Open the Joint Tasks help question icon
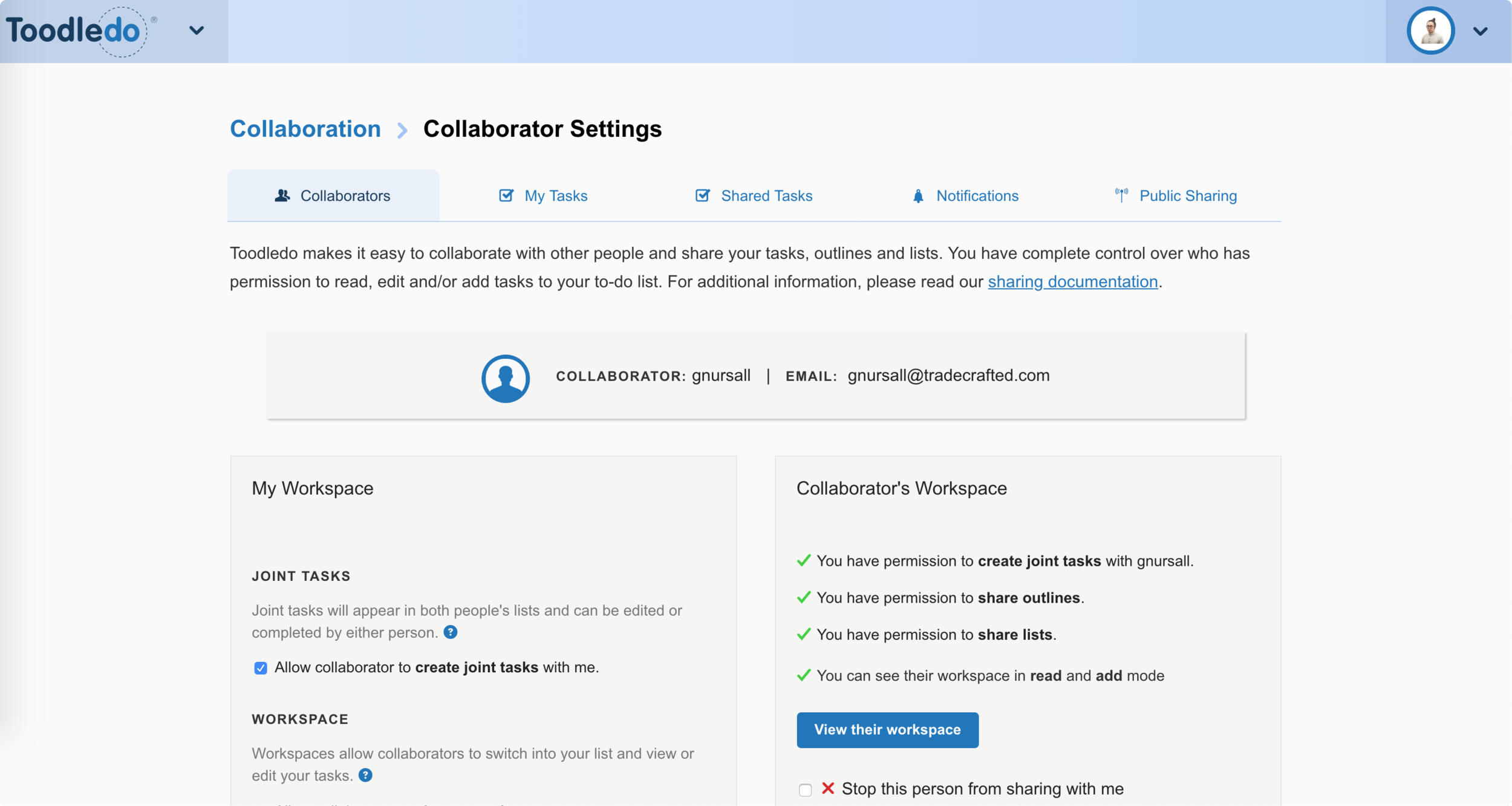The width and height of the screenshot is (1512, 806). (x=451, y=632)
